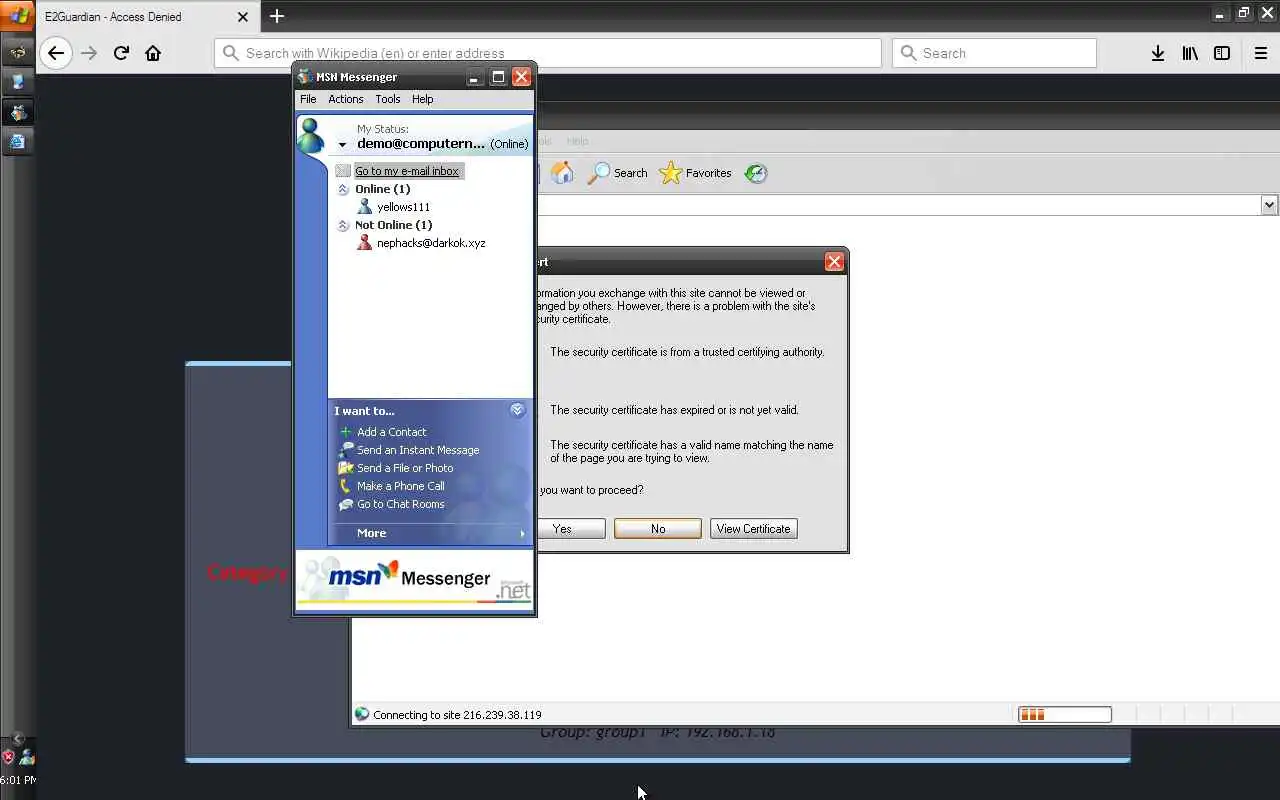Open Firefox library icon
Image resolution: width=1280 pixels, height=800 pixels.
pyautogui.click(x=1190, y=53)
